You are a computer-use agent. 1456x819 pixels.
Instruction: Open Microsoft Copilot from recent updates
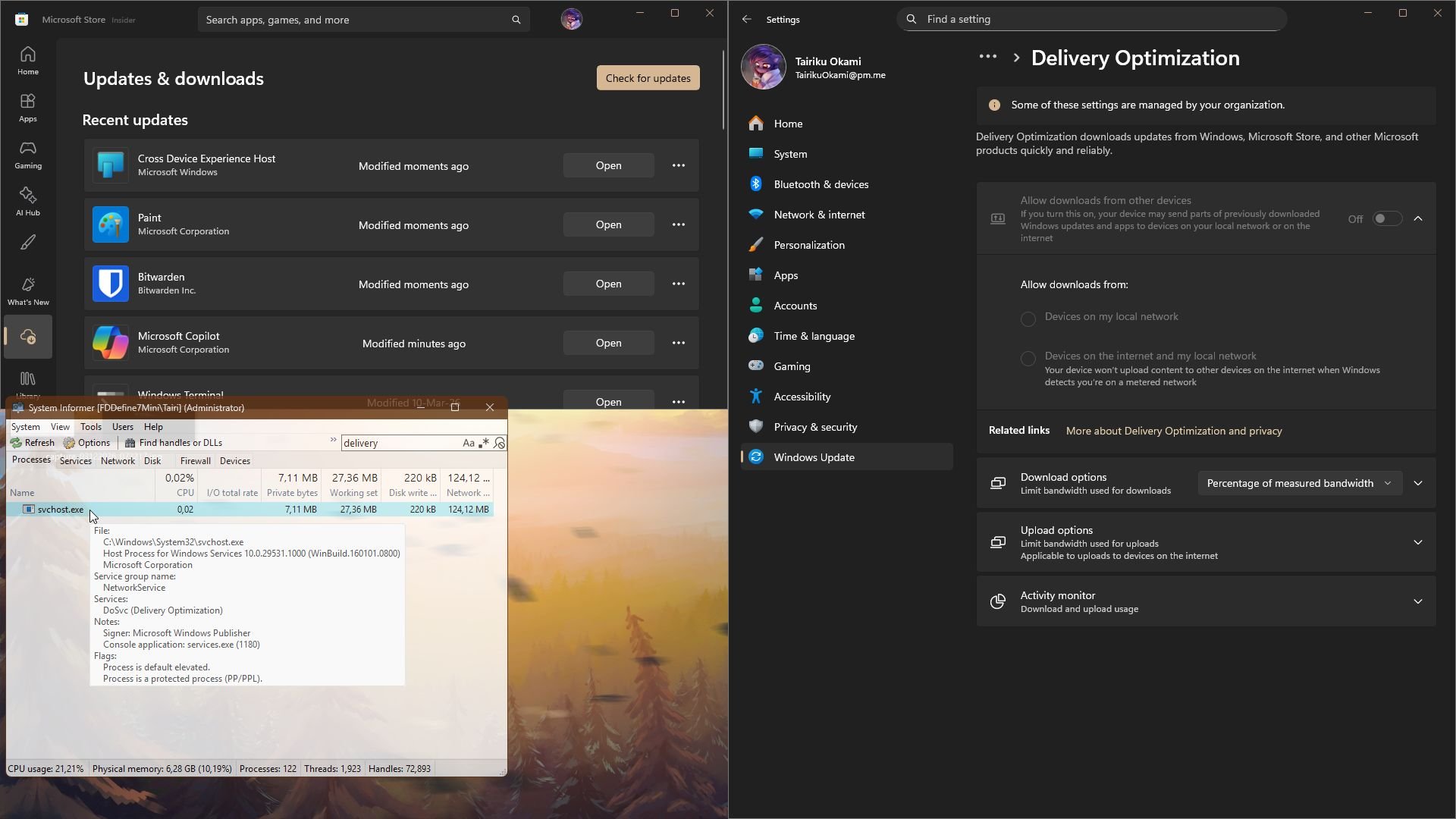point(608,343)
